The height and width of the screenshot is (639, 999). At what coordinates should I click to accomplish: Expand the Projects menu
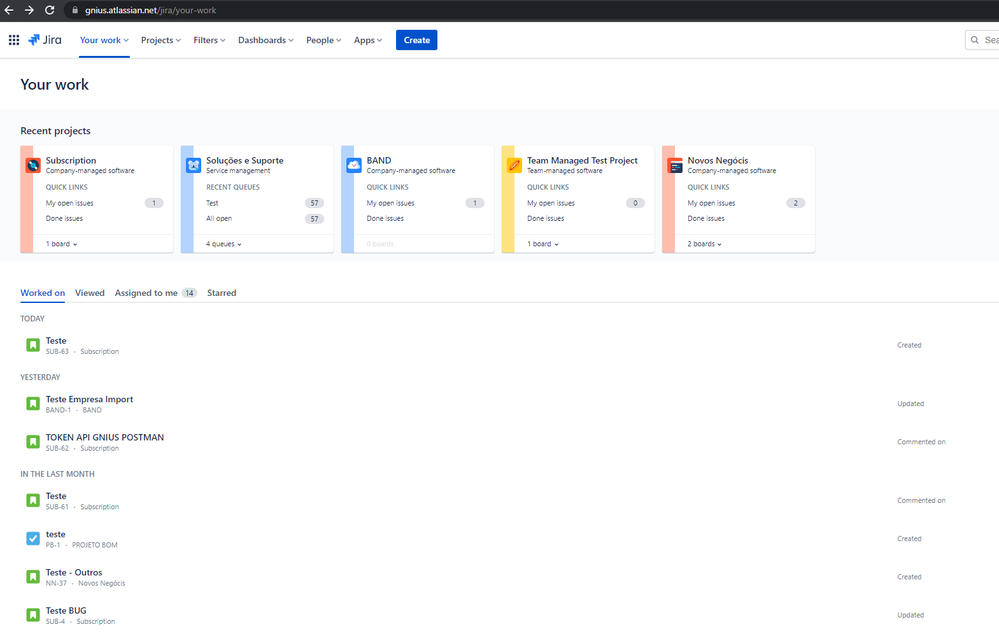click(161, 40)
